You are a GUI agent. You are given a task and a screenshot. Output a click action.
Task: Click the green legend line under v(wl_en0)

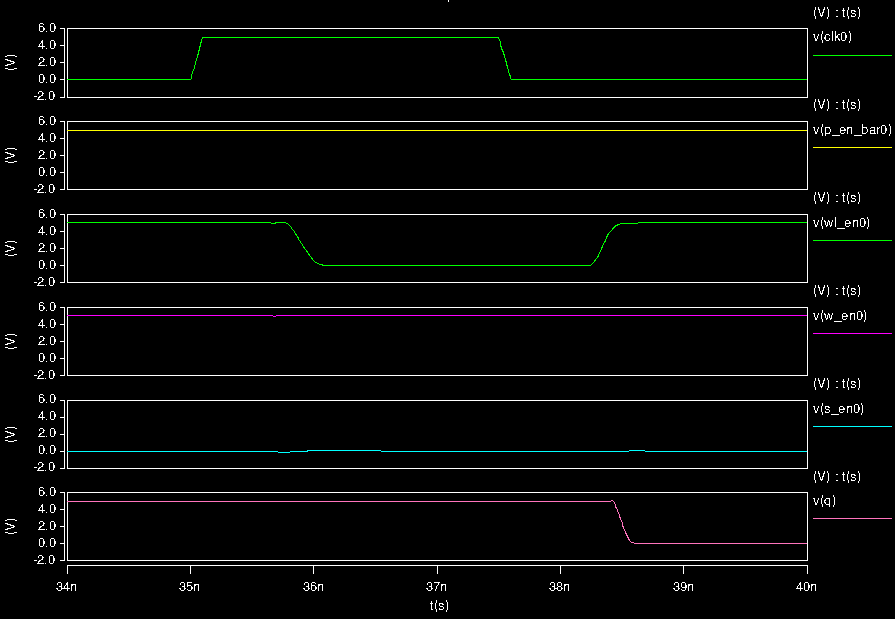(x=852, y=241)
